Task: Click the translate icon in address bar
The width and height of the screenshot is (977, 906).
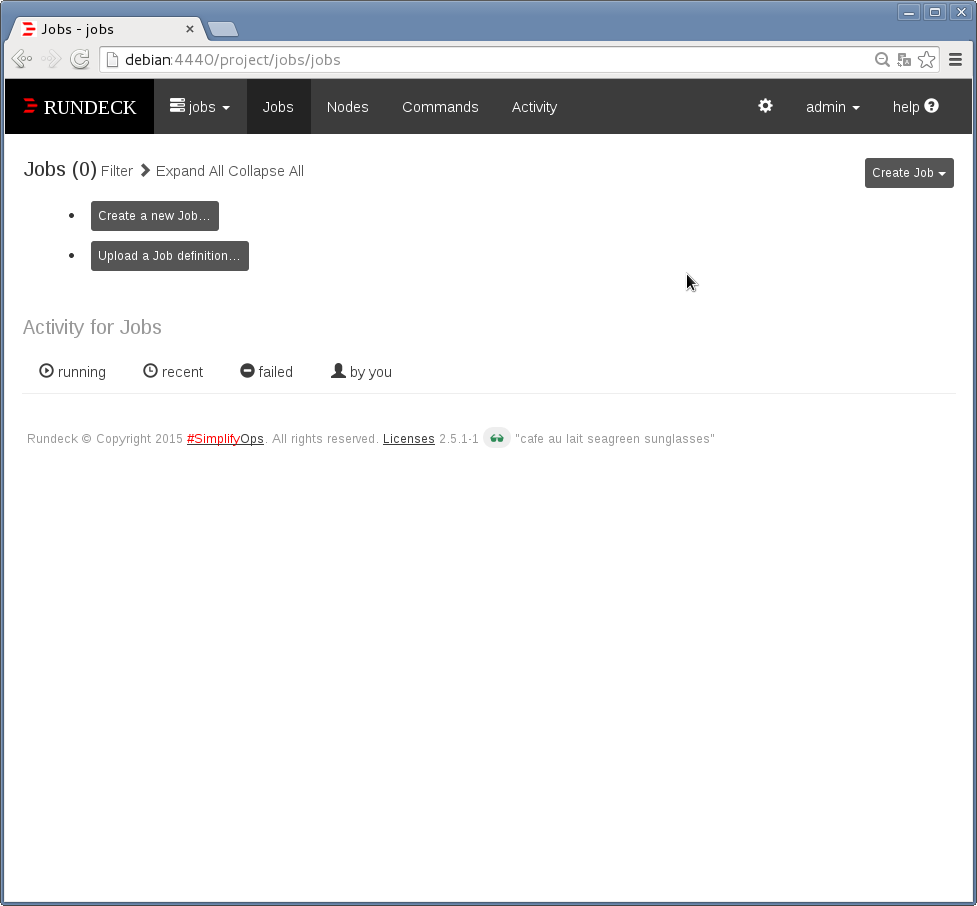Action: (903, 59)
